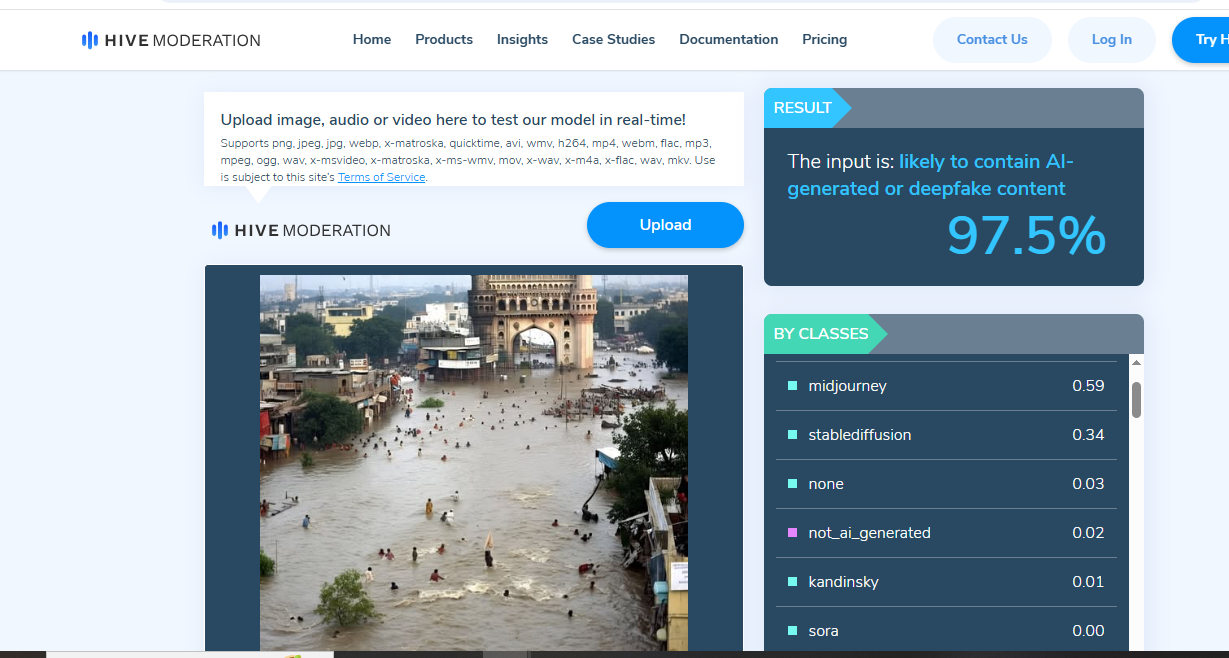
Task: Click the blue Upload button
Action: click(x=665, y=225)
